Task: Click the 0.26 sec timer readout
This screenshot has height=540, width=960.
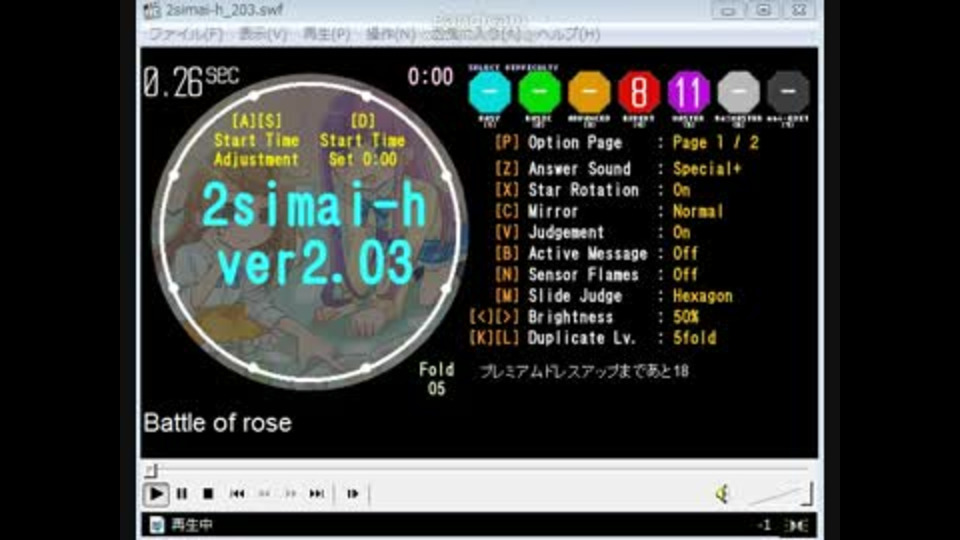Action: 191,81
